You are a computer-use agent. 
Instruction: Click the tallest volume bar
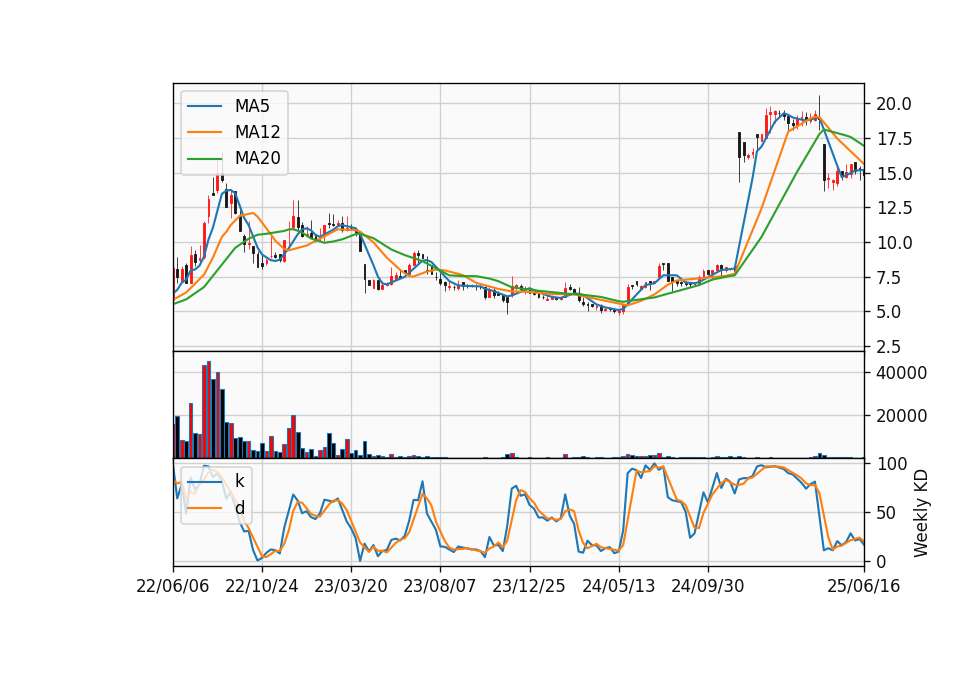click(209, 410)
